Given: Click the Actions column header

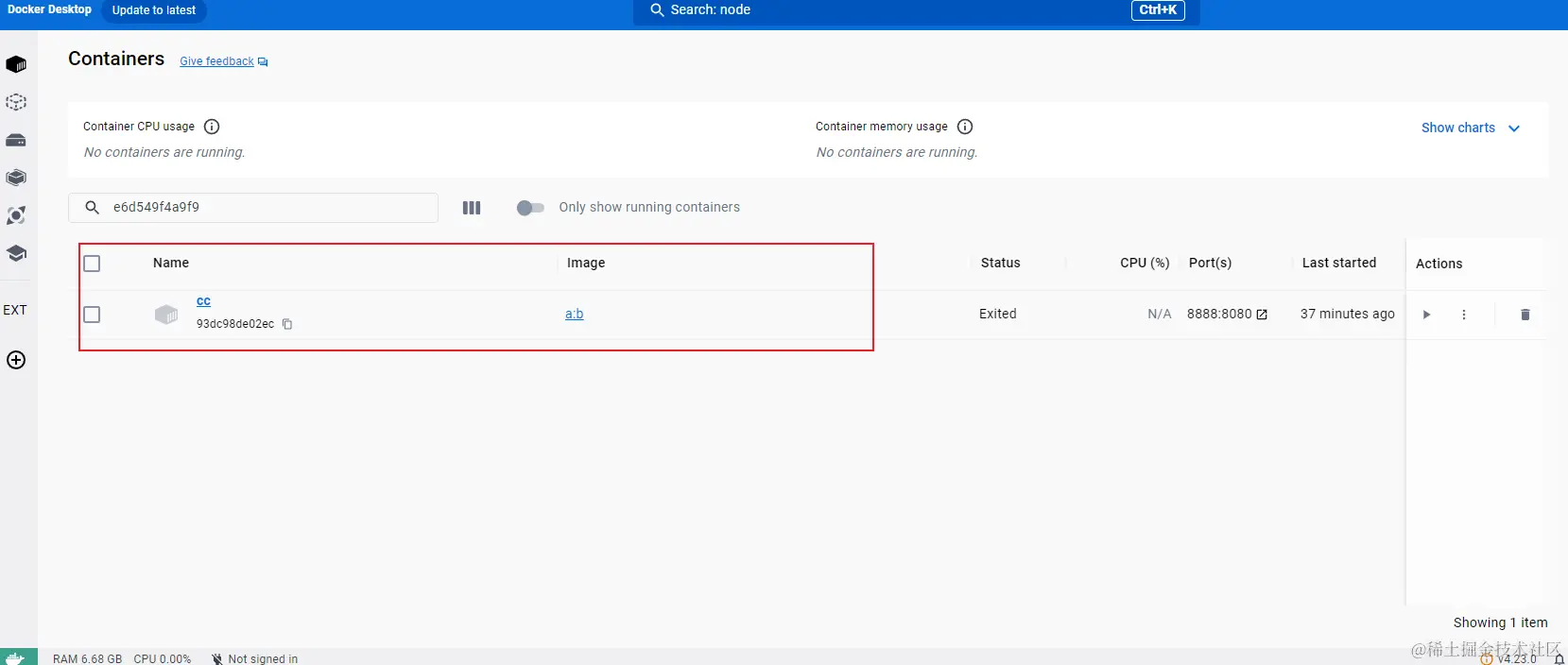Looking at the screenshot, I should pyautogui.click(x=1439, y=264).
